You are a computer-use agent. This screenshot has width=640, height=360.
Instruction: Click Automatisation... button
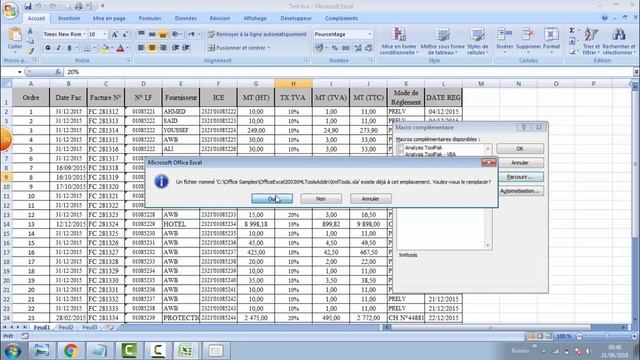[x=520, y=191]
